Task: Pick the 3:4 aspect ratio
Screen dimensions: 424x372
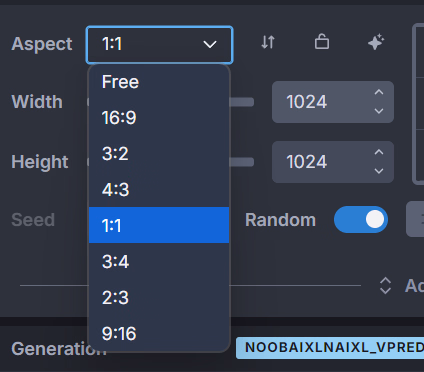Action: click(159, 261)
